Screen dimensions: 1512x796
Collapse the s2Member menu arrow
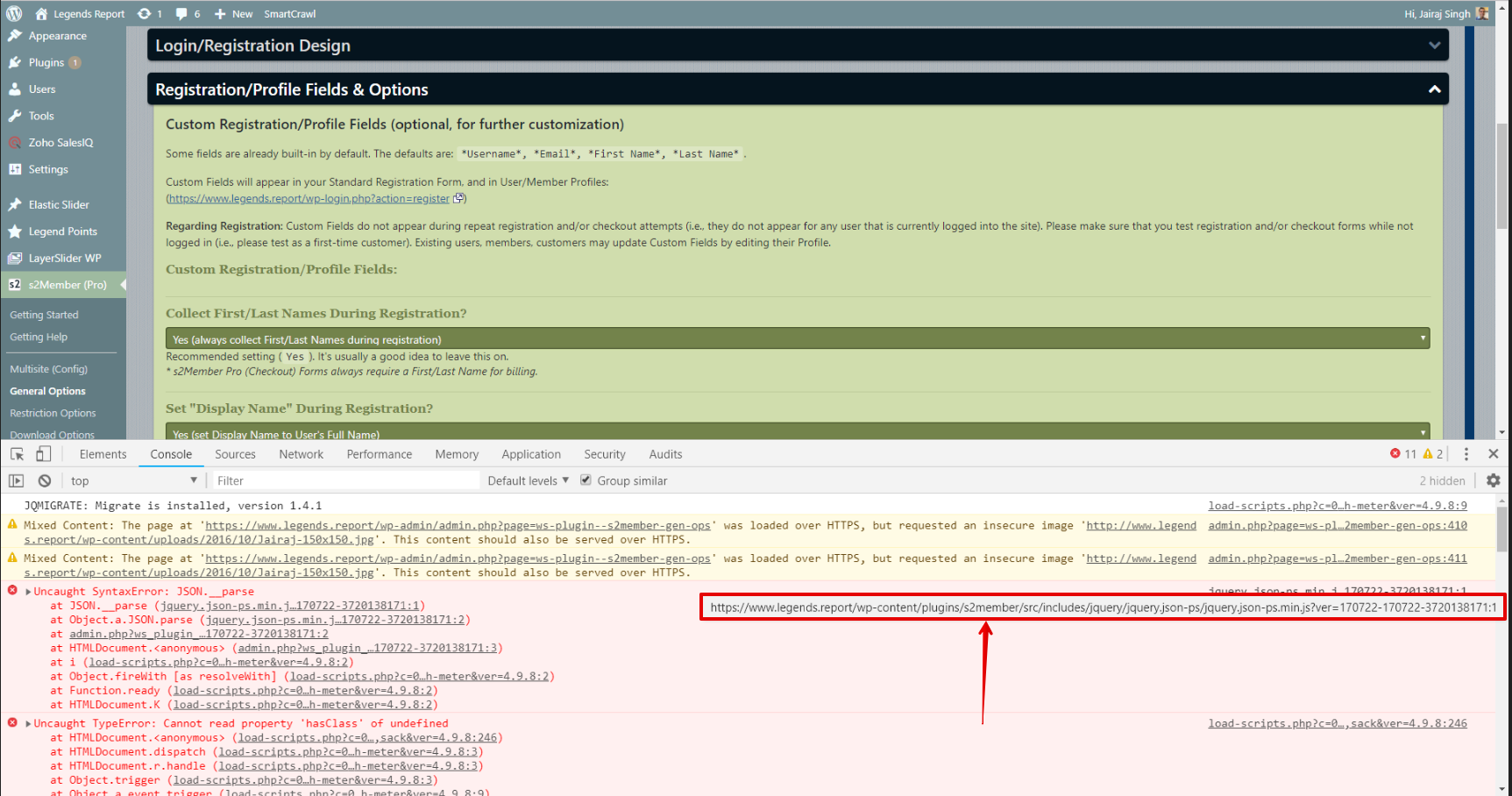pyautogui.click(x=123, y=285)
